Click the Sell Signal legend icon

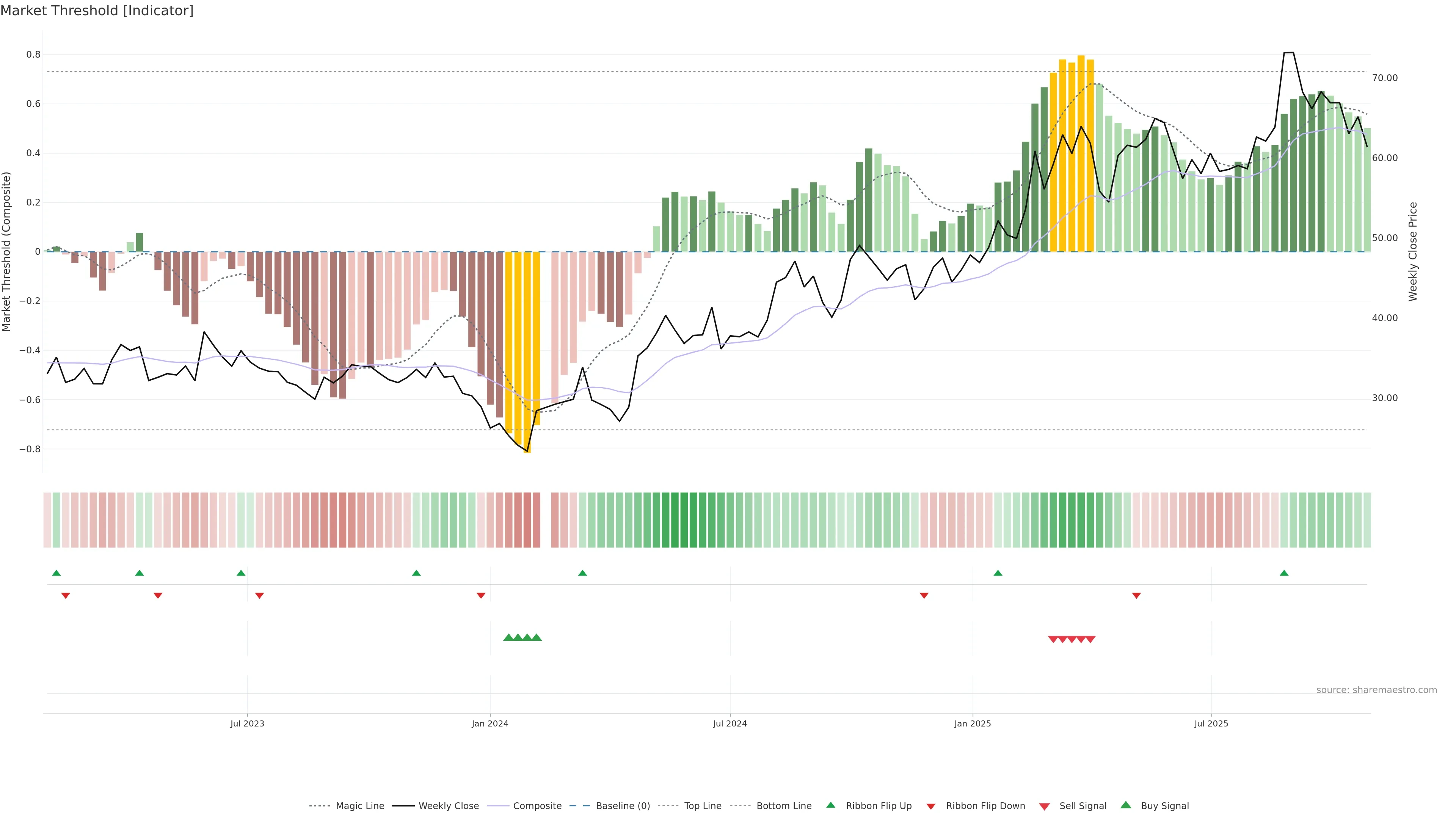1045,806
